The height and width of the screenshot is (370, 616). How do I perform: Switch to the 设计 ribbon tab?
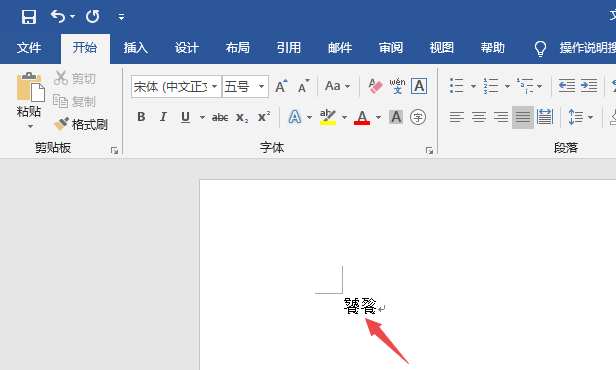point(187,48)
